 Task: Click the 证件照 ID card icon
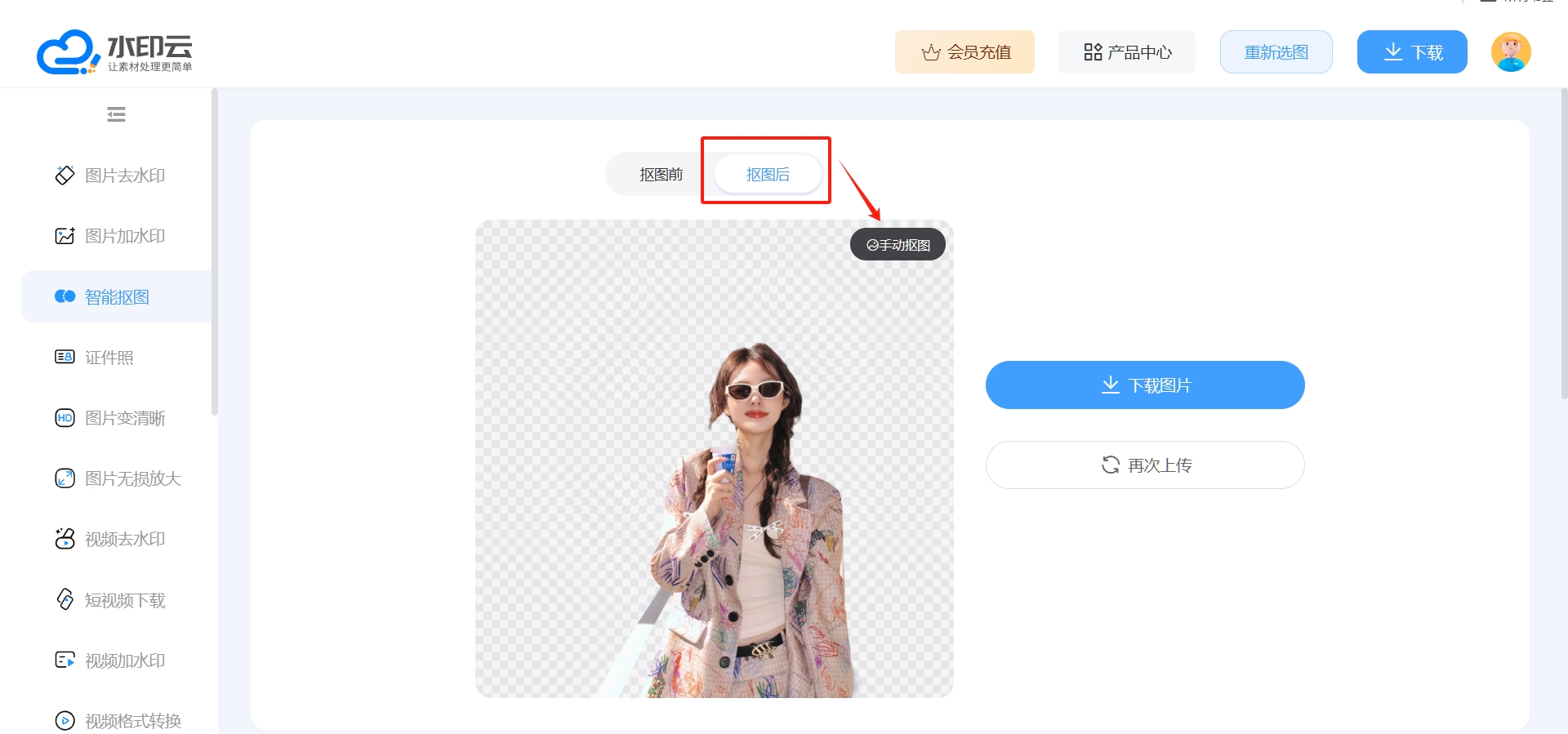(x=65, y=357)
